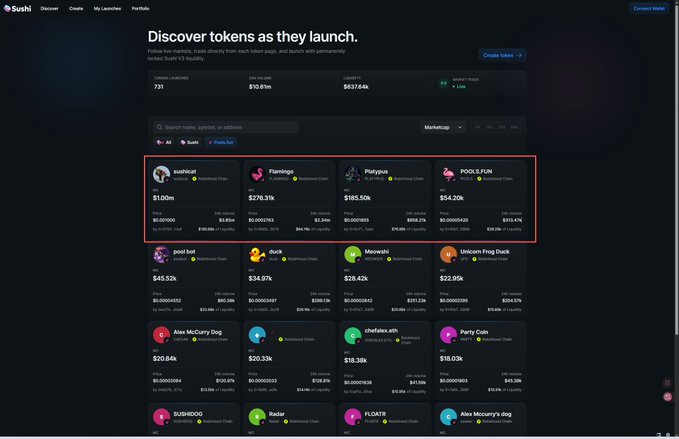Viewport: 679px width, 439px height.
Task: Click the Create token button
Action: coord(502,55)
